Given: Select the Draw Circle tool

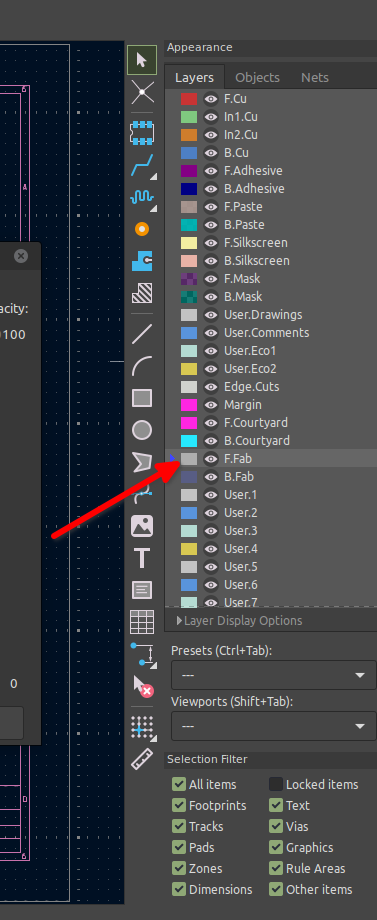Looking at the screenshot, I should [142, 430].
